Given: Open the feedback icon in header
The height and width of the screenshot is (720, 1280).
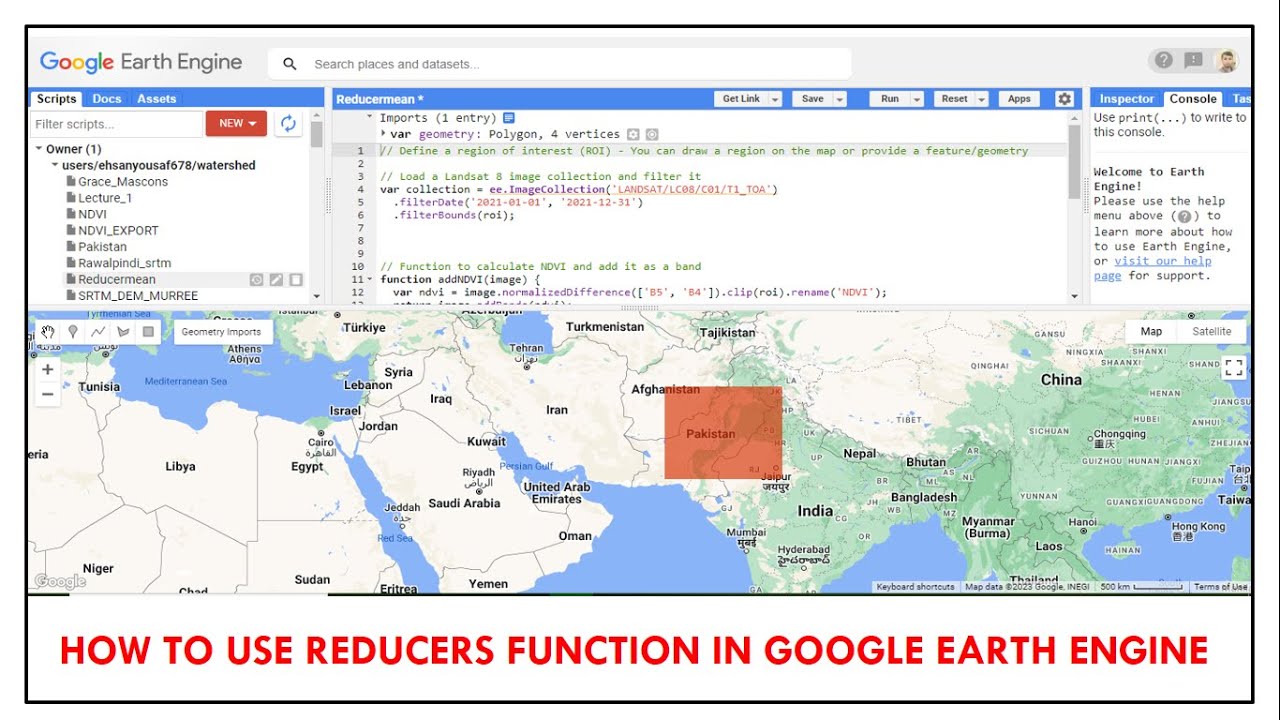Looking at the screenshot, I should point(1194,60).
